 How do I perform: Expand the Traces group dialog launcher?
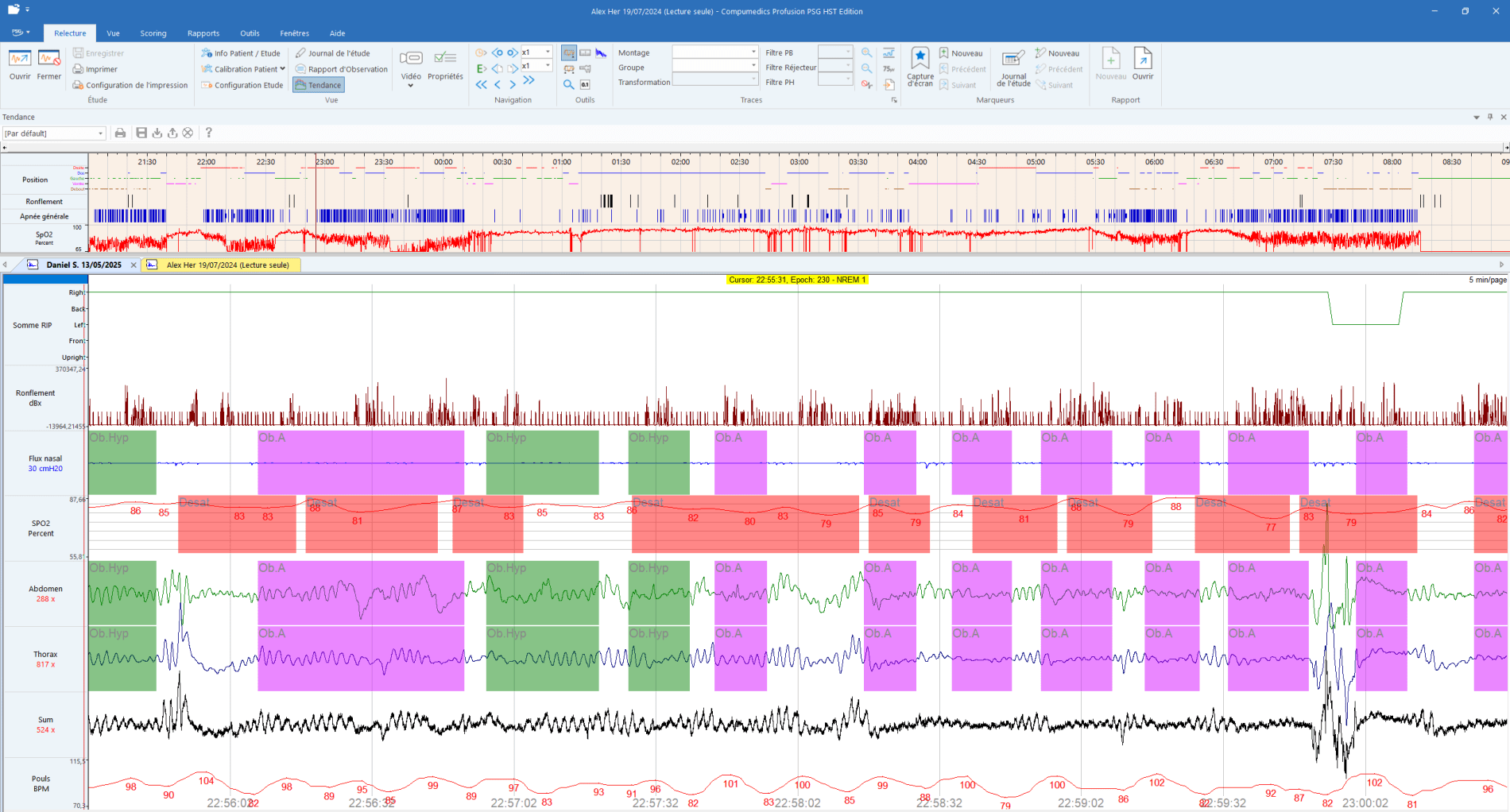[x=894, y=100]
